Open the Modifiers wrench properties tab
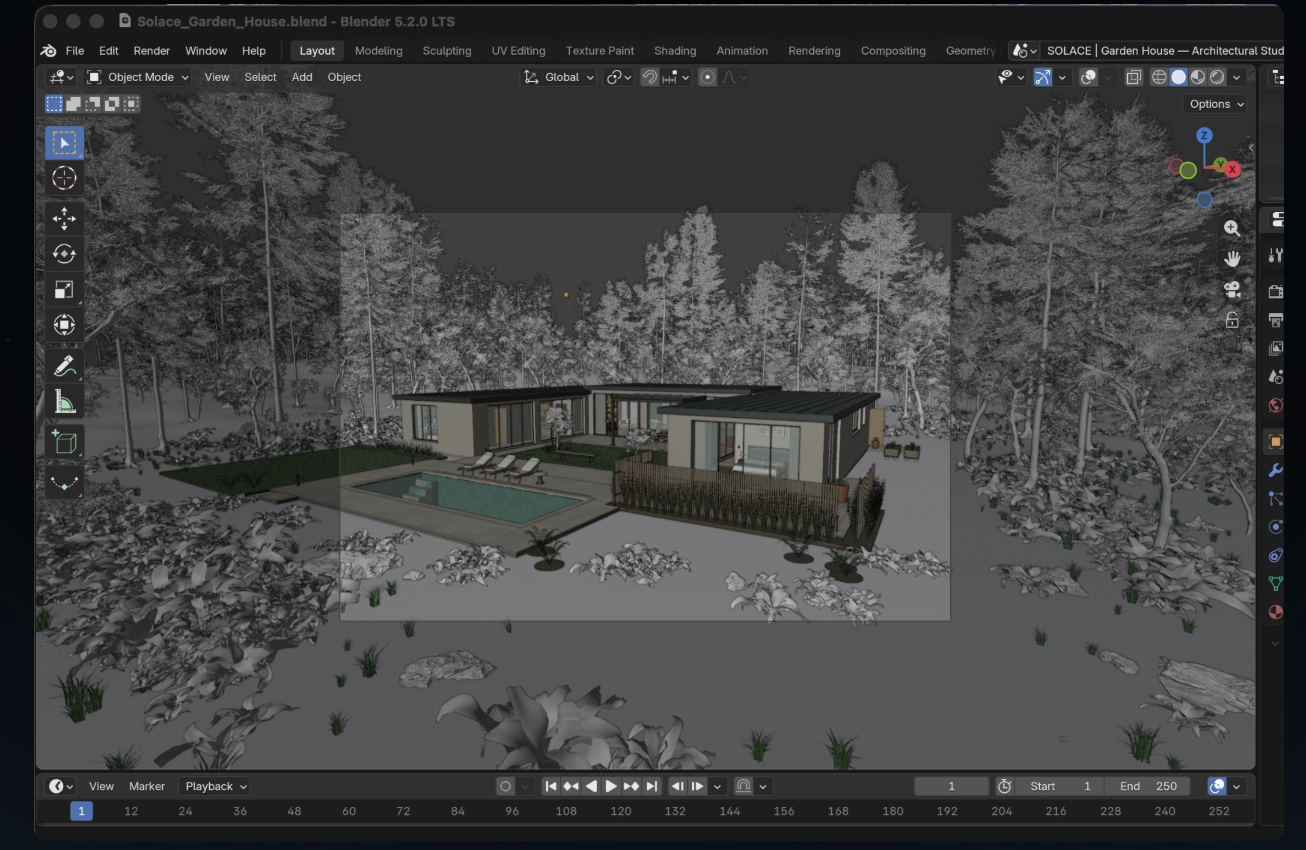The width and height of the screenshot is (1306, 850). click(x=1275, y=470)
